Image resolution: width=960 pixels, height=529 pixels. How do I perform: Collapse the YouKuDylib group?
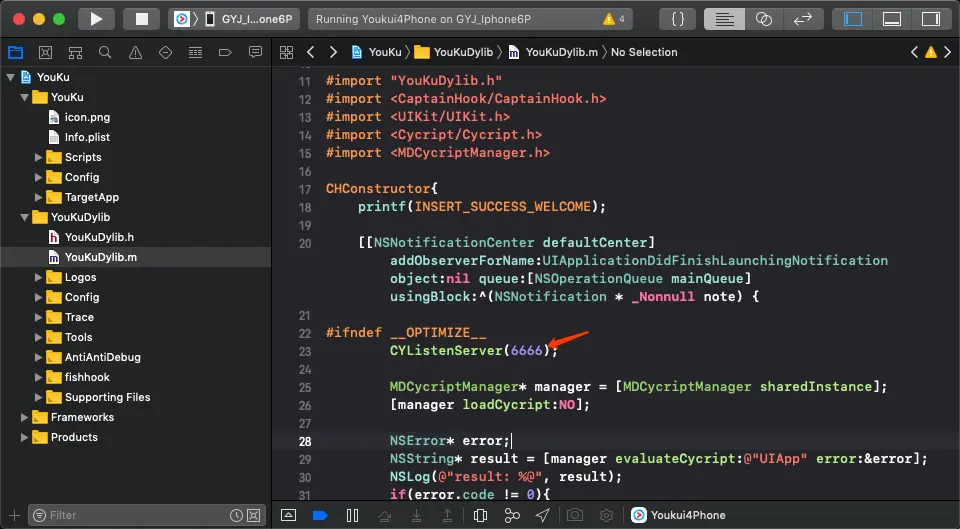(x=24, y=217)
